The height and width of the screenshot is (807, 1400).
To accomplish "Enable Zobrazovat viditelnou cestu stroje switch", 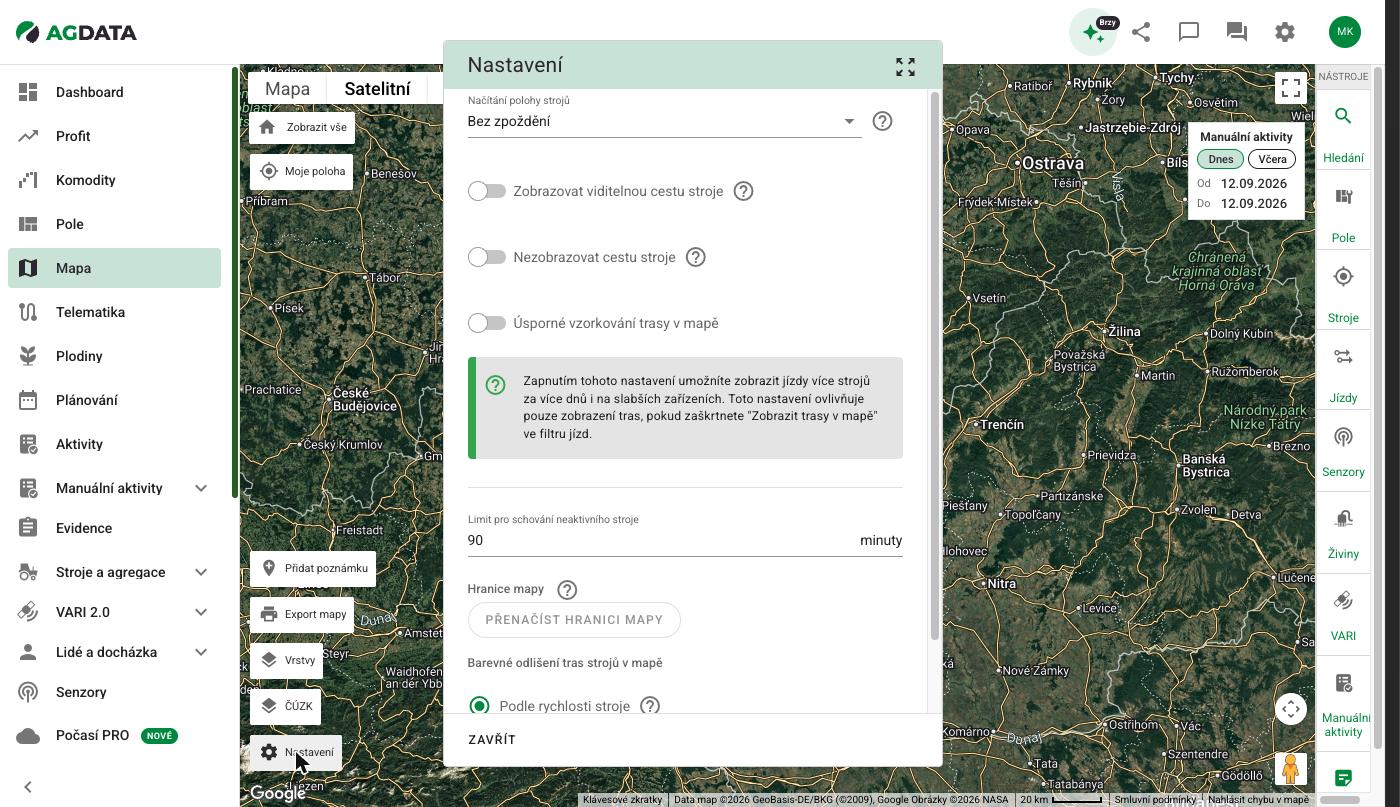I will tap(487, 191).
